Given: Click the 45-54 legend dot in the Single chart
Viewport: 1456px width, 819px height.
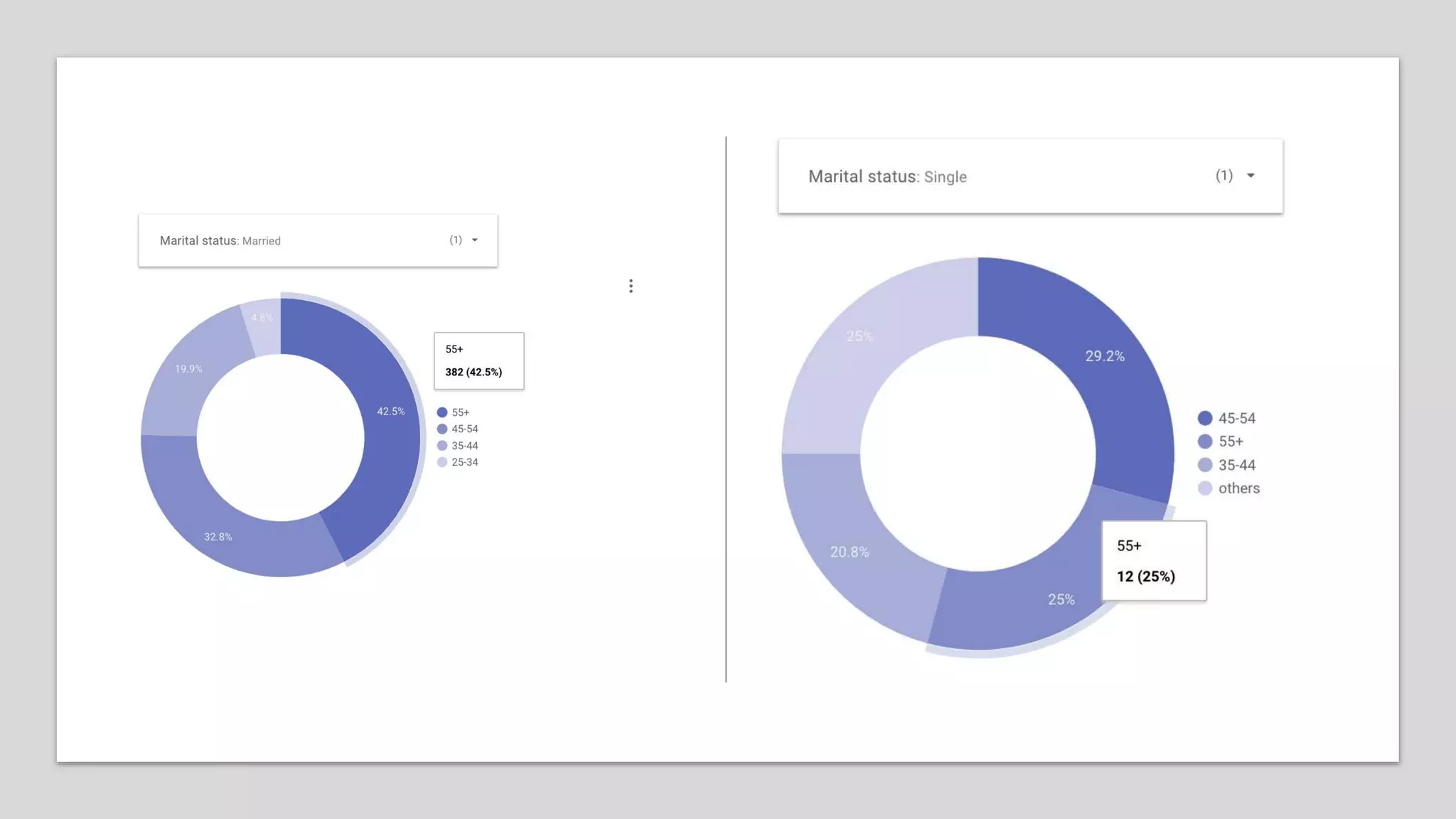Looking at the screenshot, I should click(1205, 418).
